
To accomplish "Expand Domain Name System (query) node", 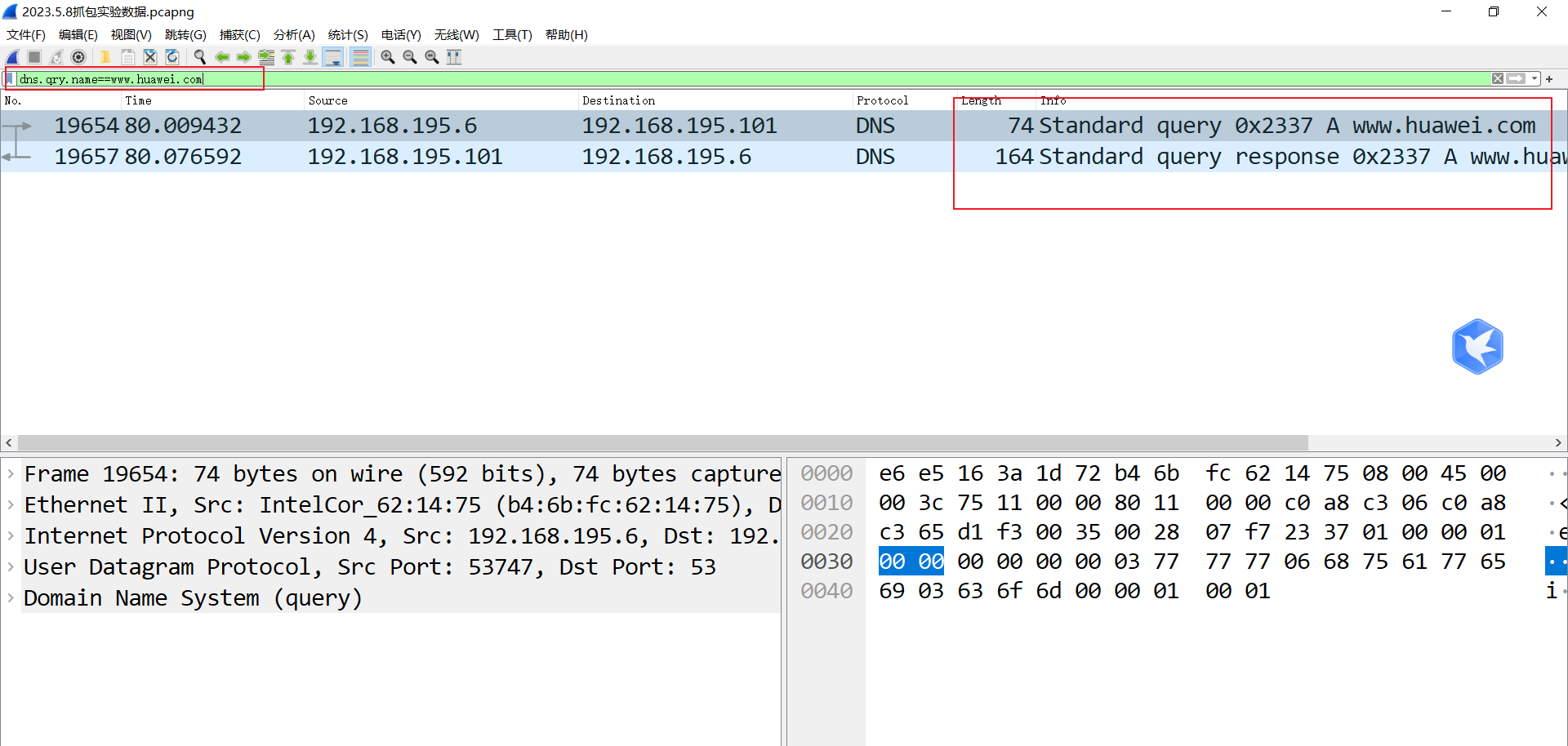I will click(x=11, y=597).
